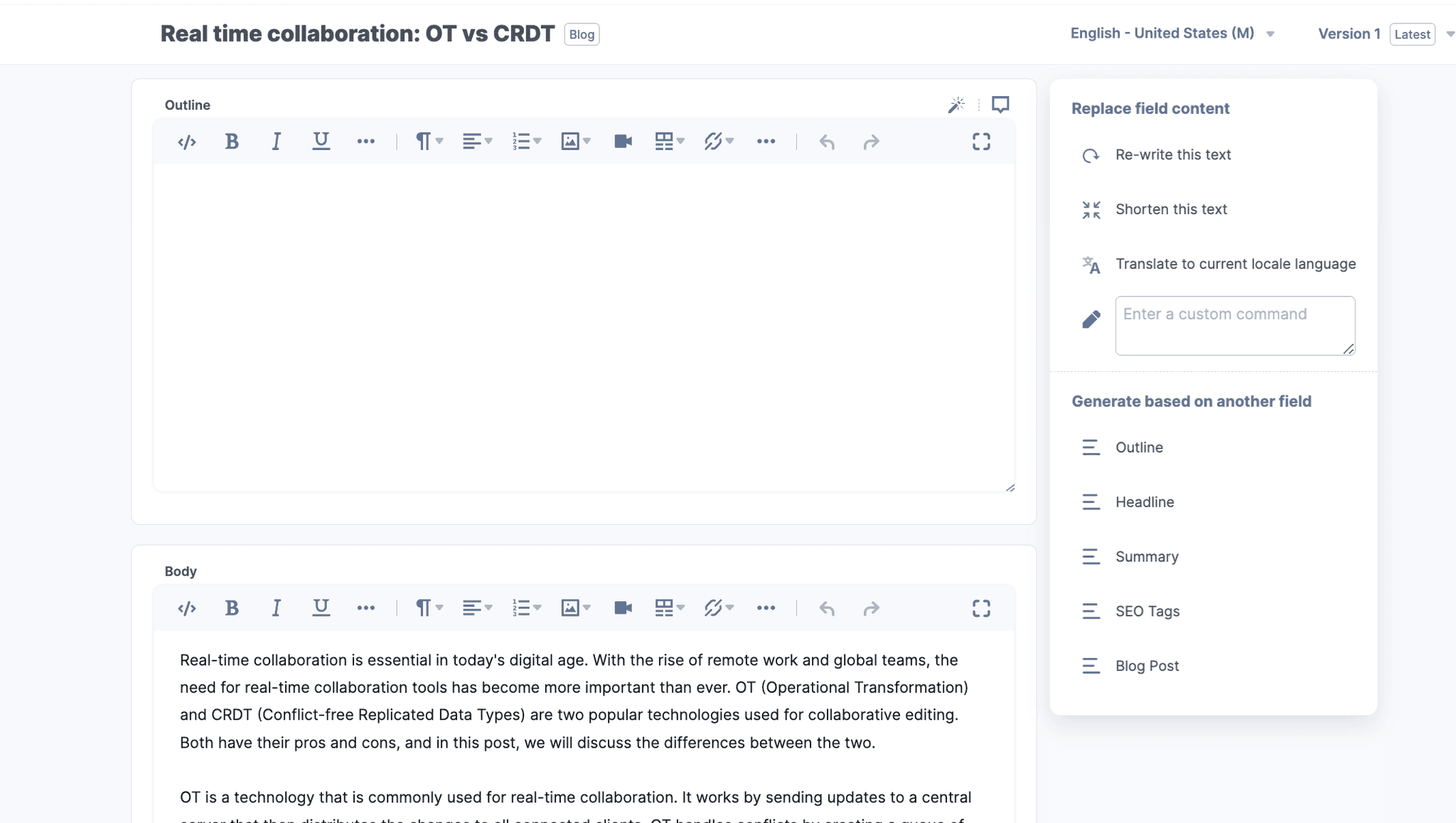This screenshot has height=823, width=1456.
Task: Open paragraph format dropdown in Outline toolbar
Action: [x=429, y=142]
